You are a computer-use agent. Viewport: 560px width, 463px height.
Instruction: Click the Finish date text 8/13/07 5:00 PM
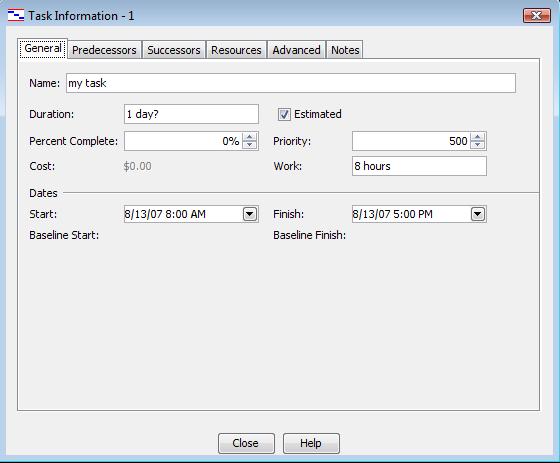pyautogui.click(x=392, y=214)
